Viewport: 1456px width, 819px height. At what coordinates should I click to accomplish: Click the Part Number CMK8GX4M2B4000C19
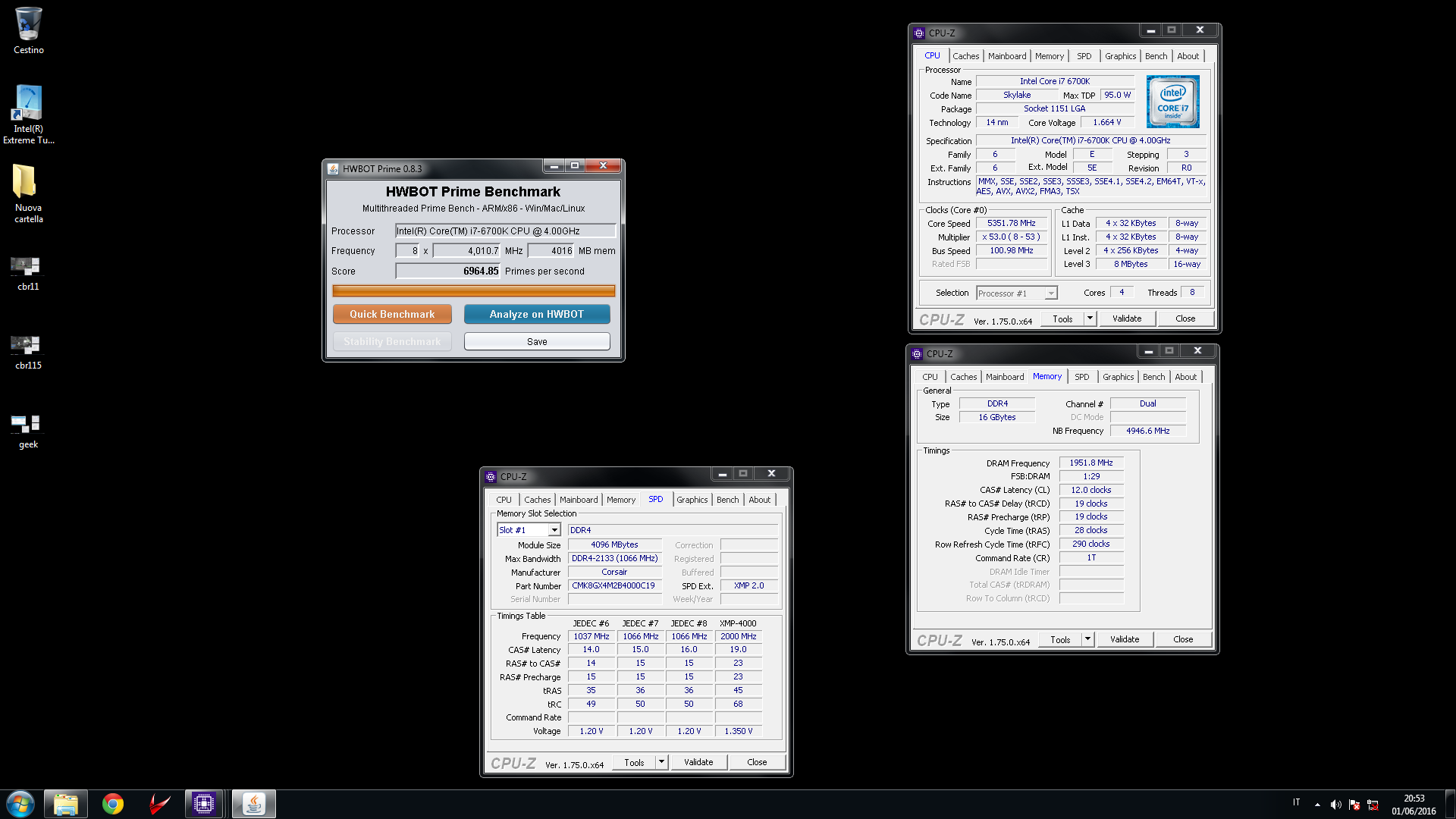(614, 585)
